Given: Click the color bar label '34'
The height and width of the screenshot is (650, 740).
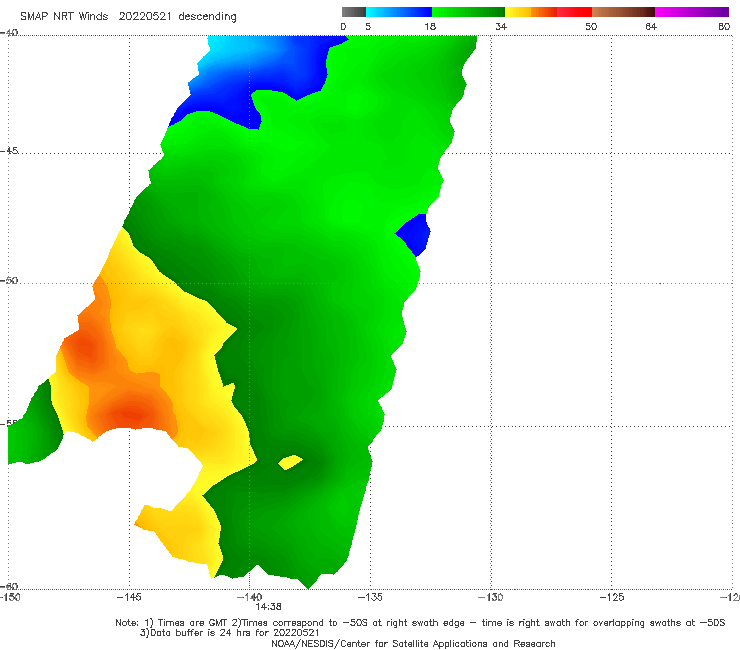Looking at the screenshot, I should (x=501, y=26).
